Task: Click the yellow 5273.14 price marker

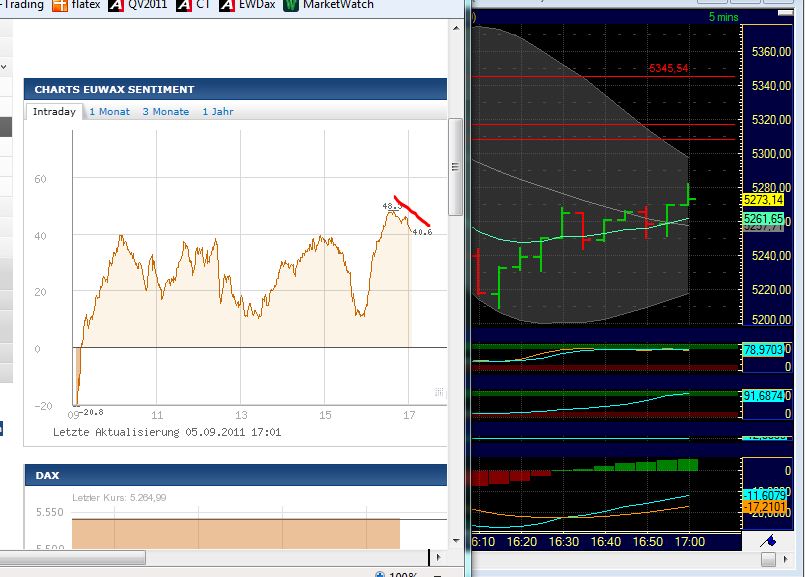Action: tap(765, 201)
